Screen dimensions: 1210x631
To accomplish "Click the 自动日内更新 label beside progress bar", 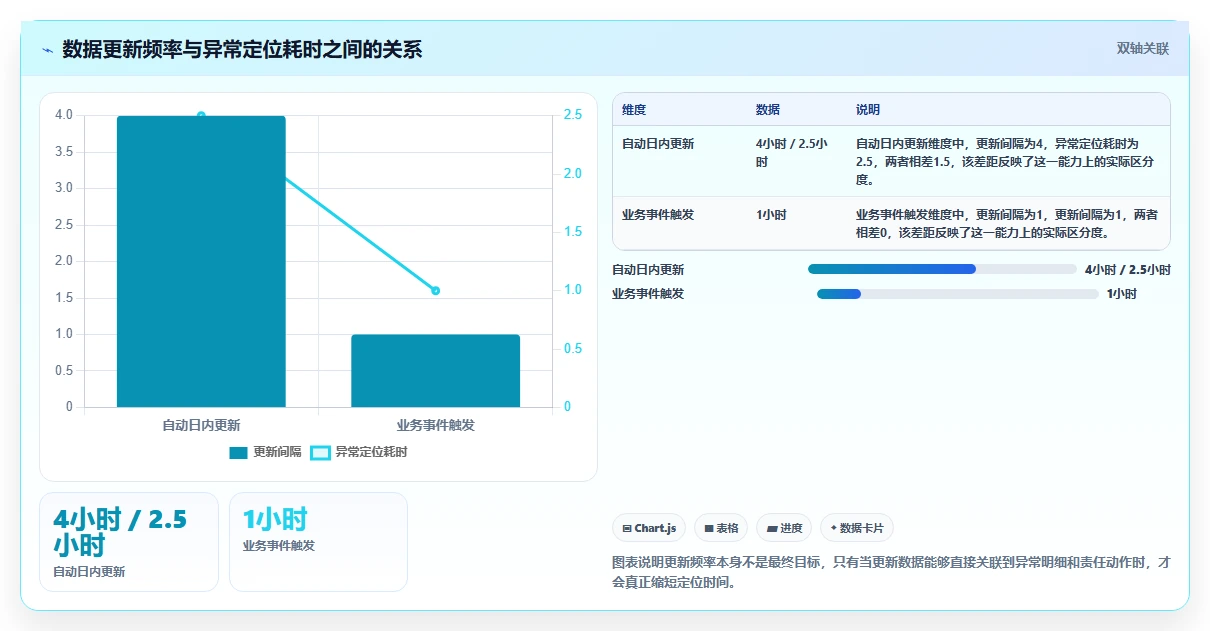I will coord(648,270).
